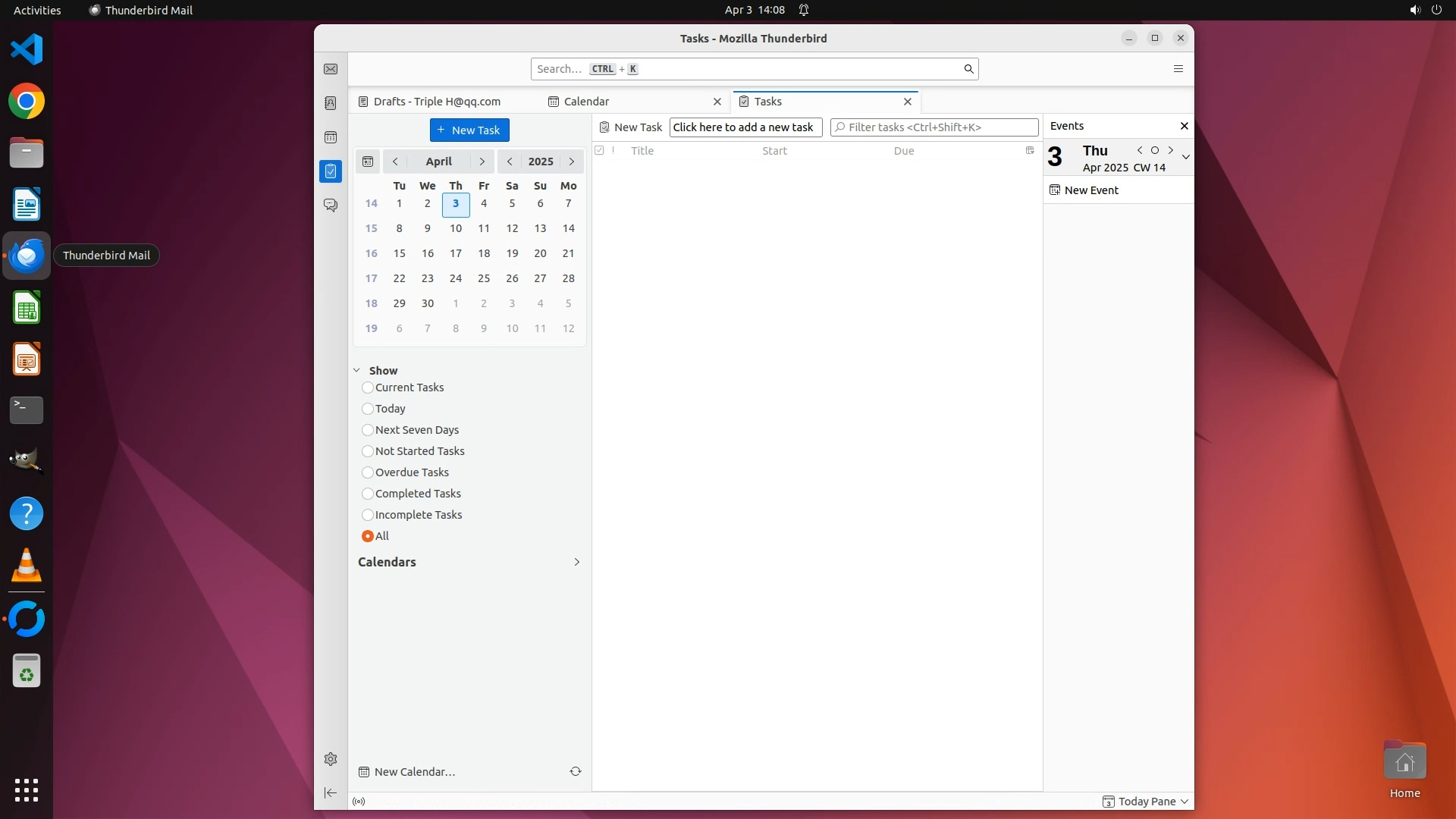Viewport: 1456px width, 819px height.
Task: Click New Event in Events pane
Action: (1090, 190)
